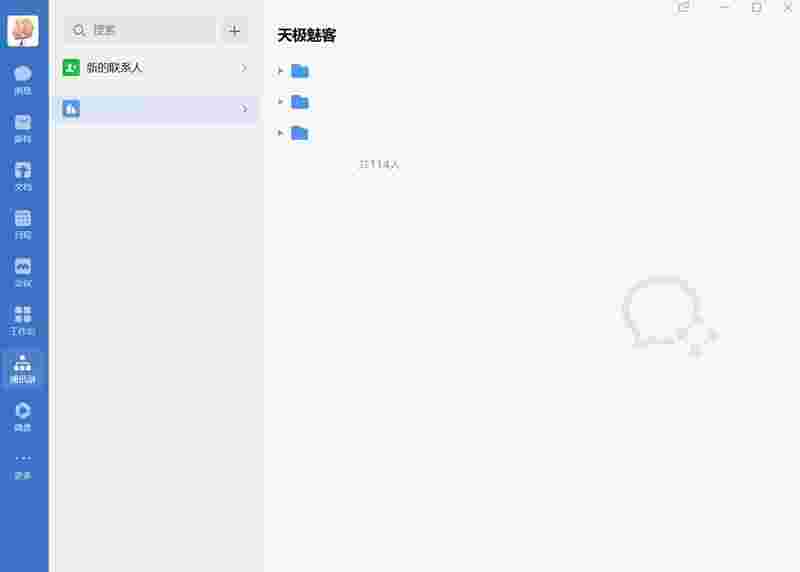The height and width of the screenshot is (572, 800).
Task: Expand the third department folder arrow
Action: (x=280, y=133)
